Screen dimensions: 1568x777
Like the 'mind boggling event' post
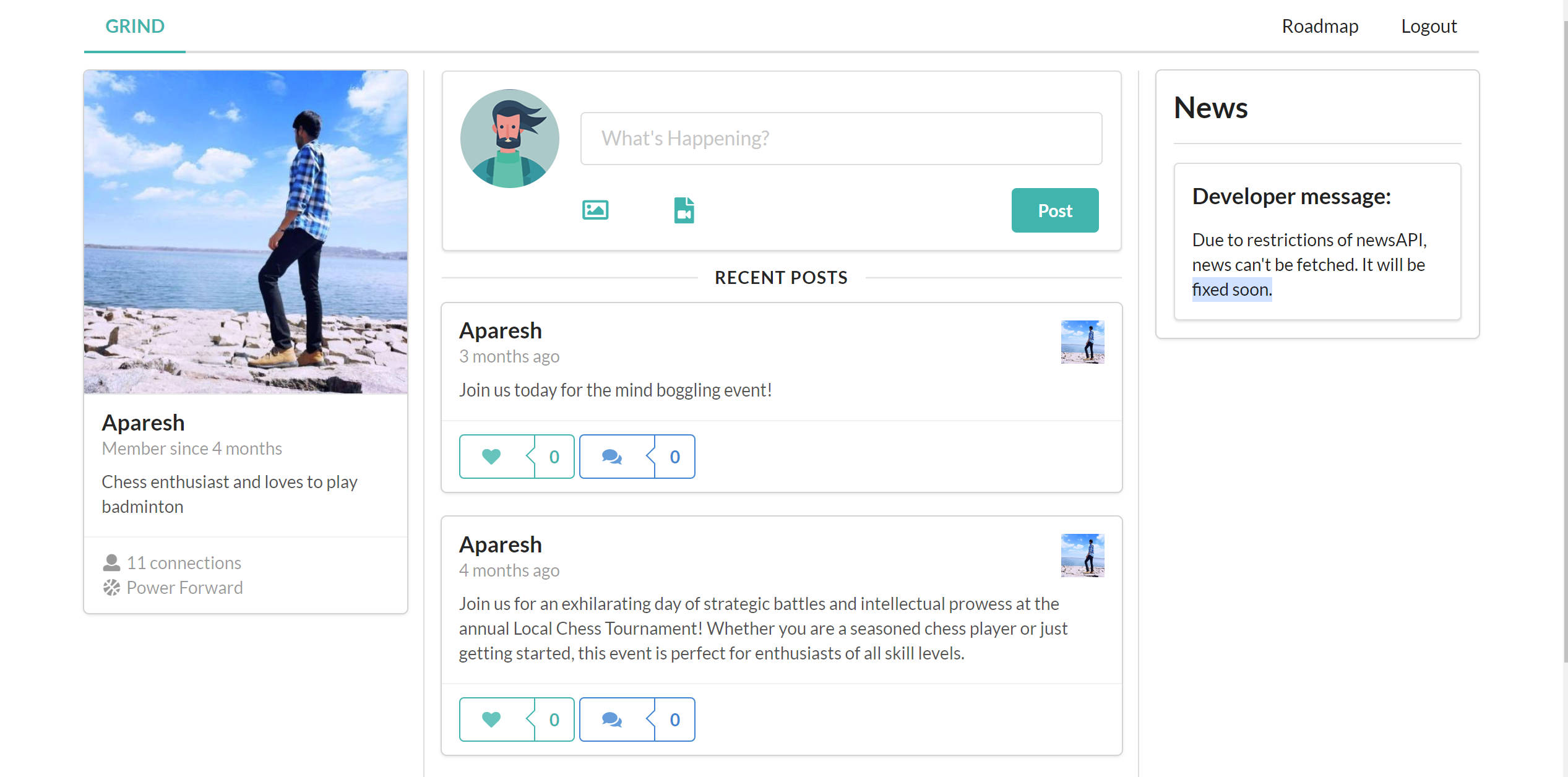(x=493, y=457)
